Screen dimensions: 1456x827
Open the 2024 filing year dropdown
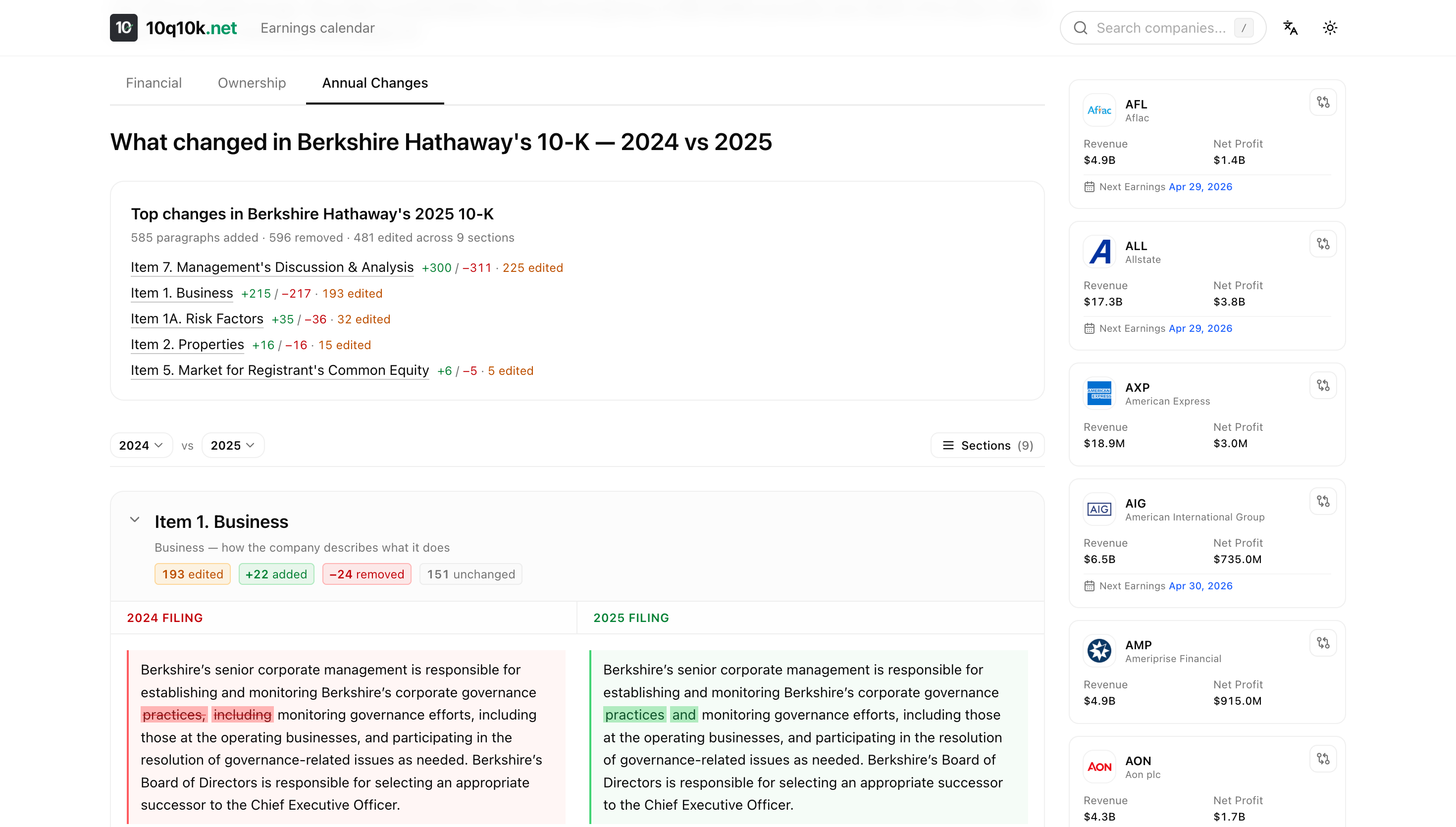point(141,445)
